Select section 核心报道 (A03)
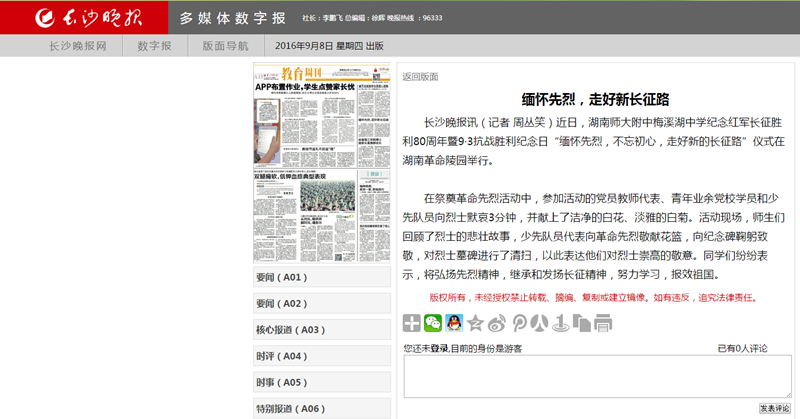The width and height of the screenshot is (800, 419). click(322, 330)
